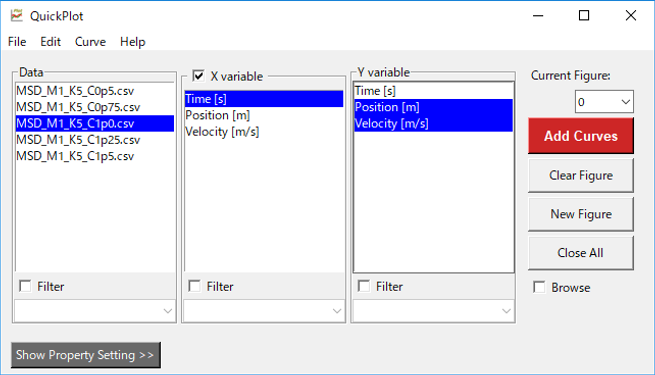Image resolution: width=655 pixels, height=375 pixels.
Task: Open the Curve menu
Action: tap(90, 42)
